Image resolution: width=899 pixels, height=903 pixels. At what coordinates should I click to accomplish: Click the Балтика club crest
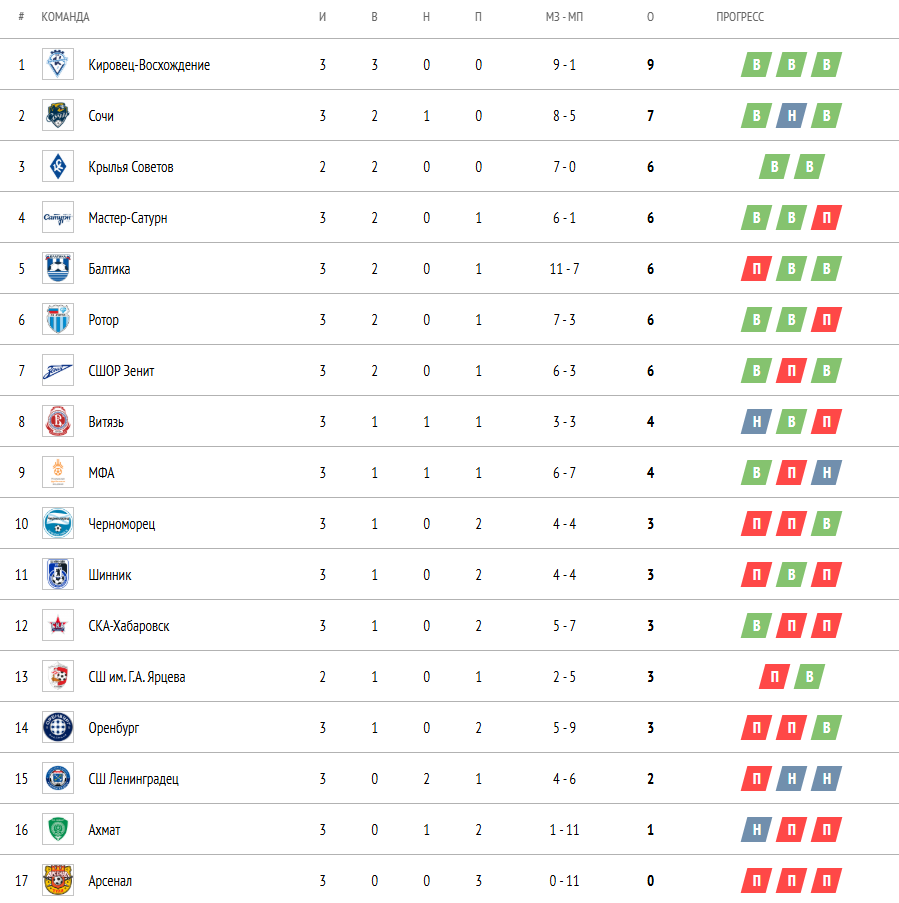coord(57,269)
